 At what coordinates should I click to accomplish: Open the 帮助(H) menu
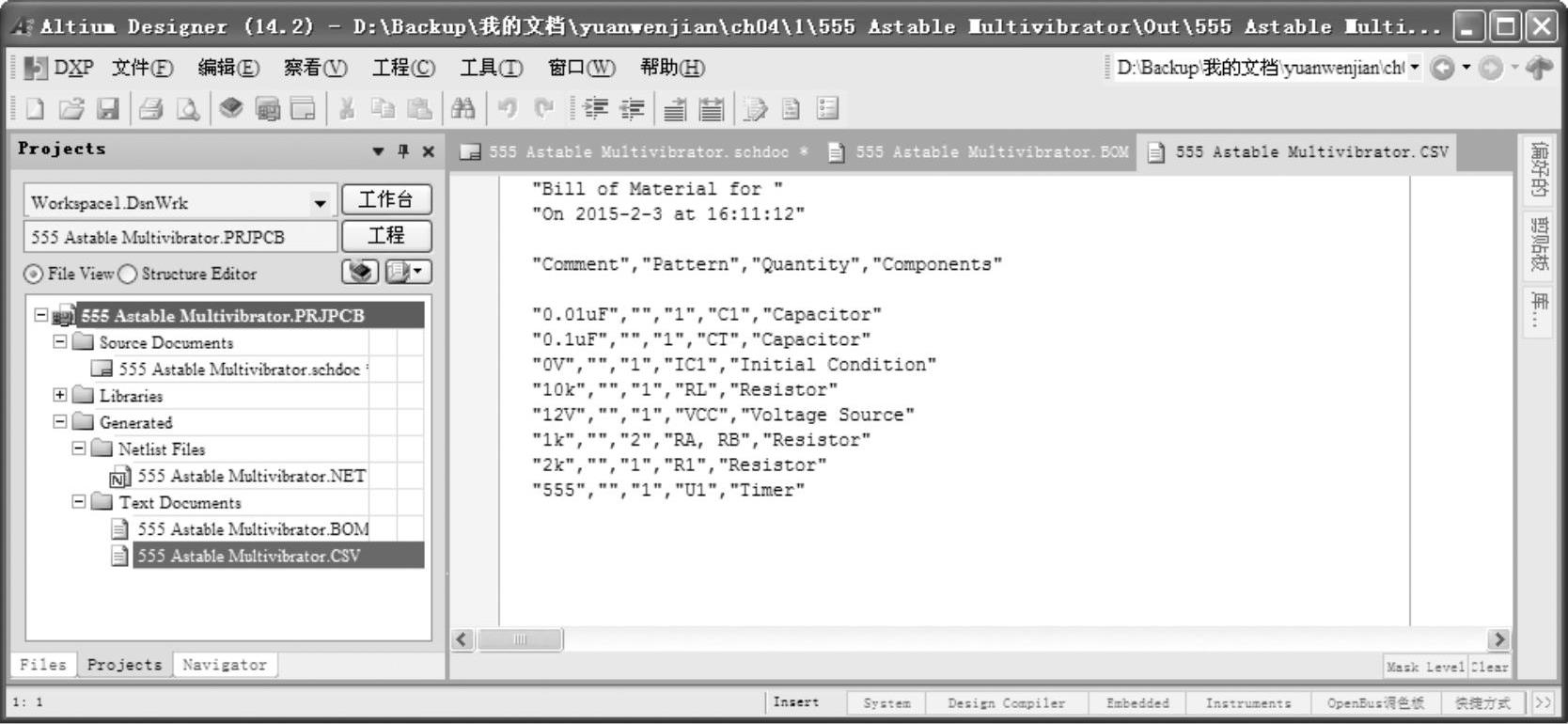pos(672,68)
